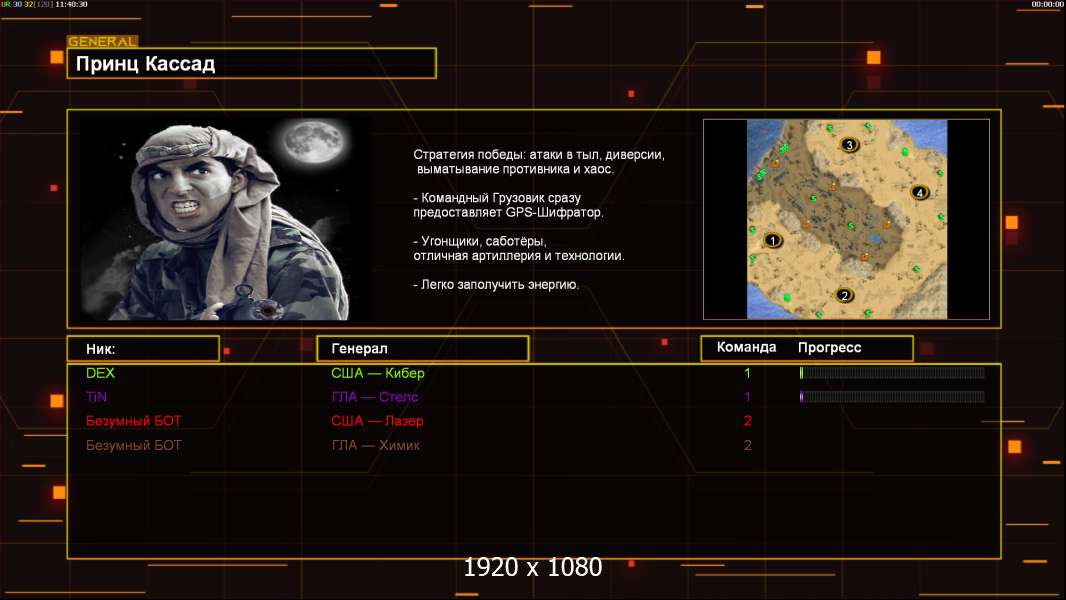
Task: Click TiN's purple loading progress bar
Action: coord(892,397)
